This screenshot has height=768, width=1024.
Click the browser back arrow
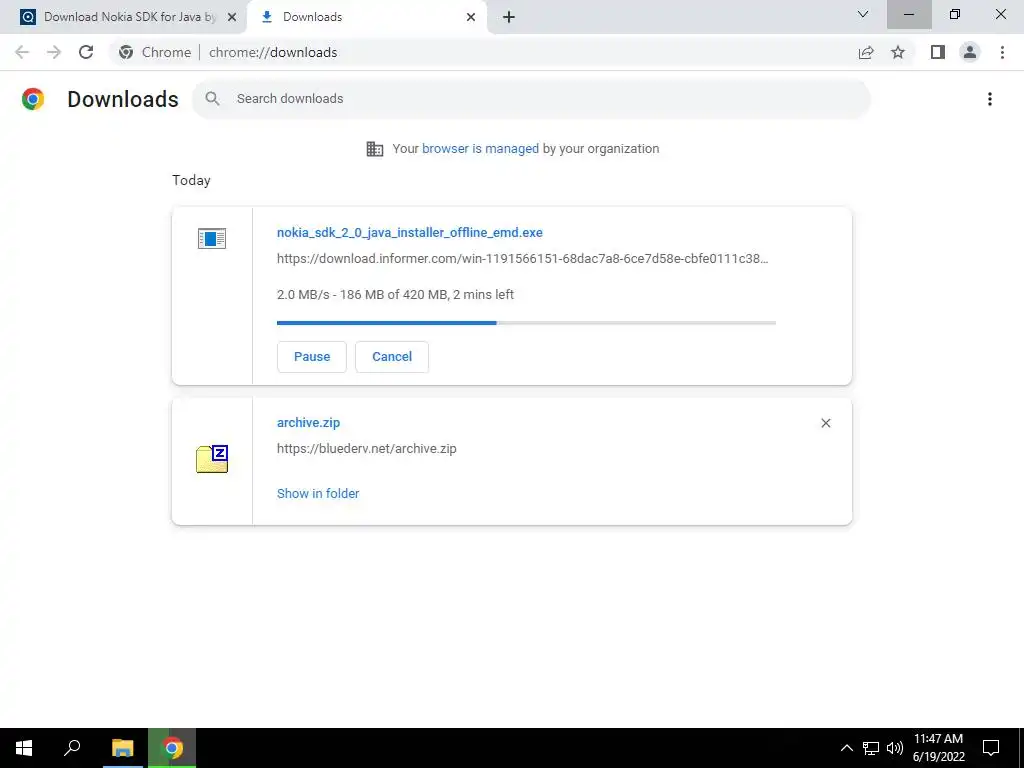pyautogui.click(x=22, y=52)
